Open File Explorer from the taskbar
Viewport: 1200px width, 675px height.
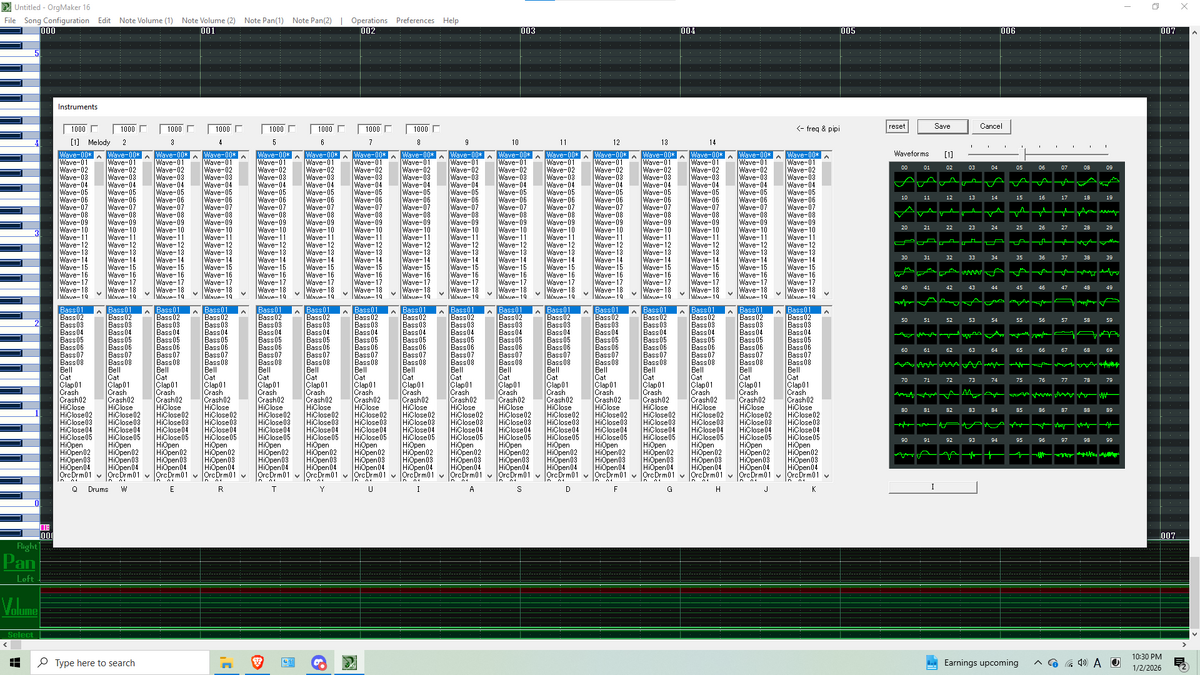tap(227, 662)
